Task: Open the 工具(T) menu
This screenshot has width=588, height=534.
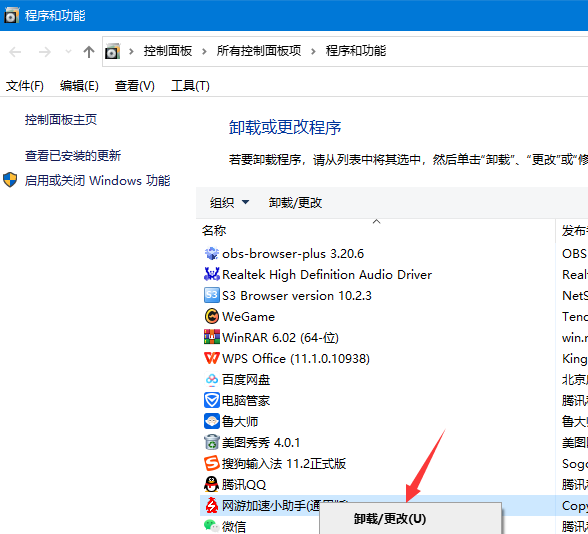Action: point(190,86)
